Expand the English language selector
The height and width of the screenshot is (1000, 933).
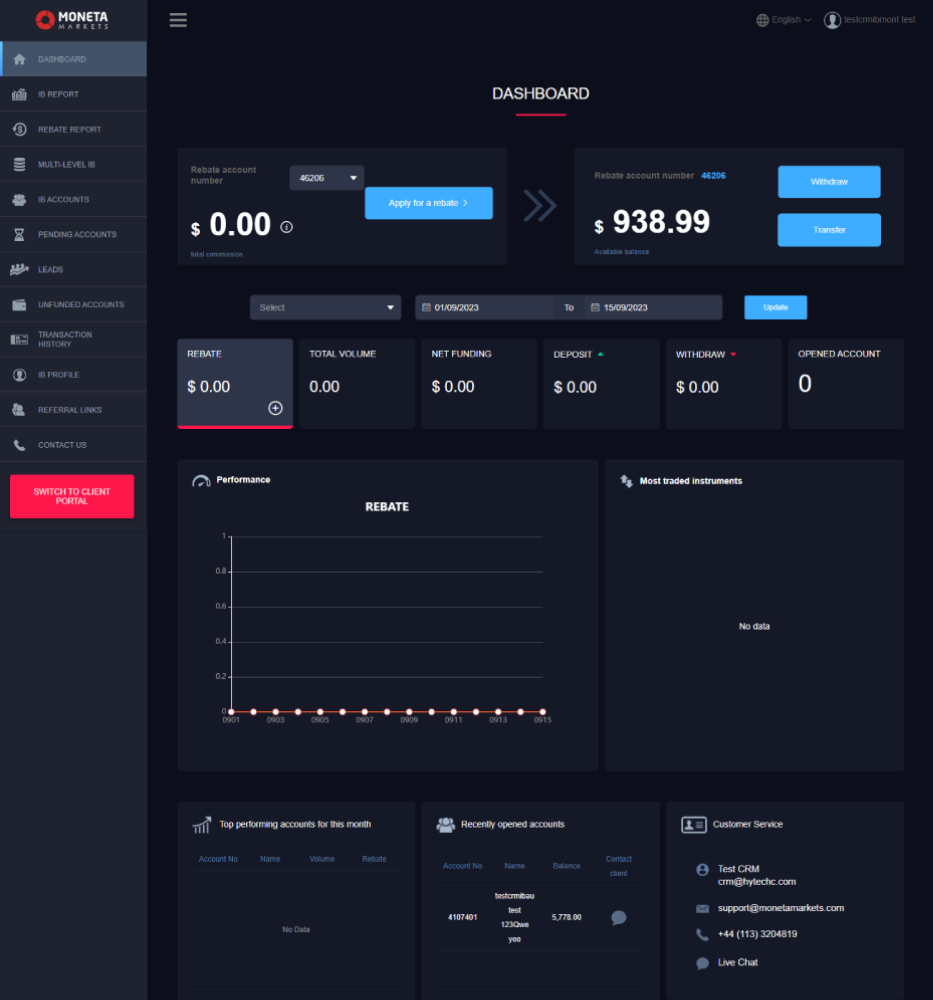point(784,20)
